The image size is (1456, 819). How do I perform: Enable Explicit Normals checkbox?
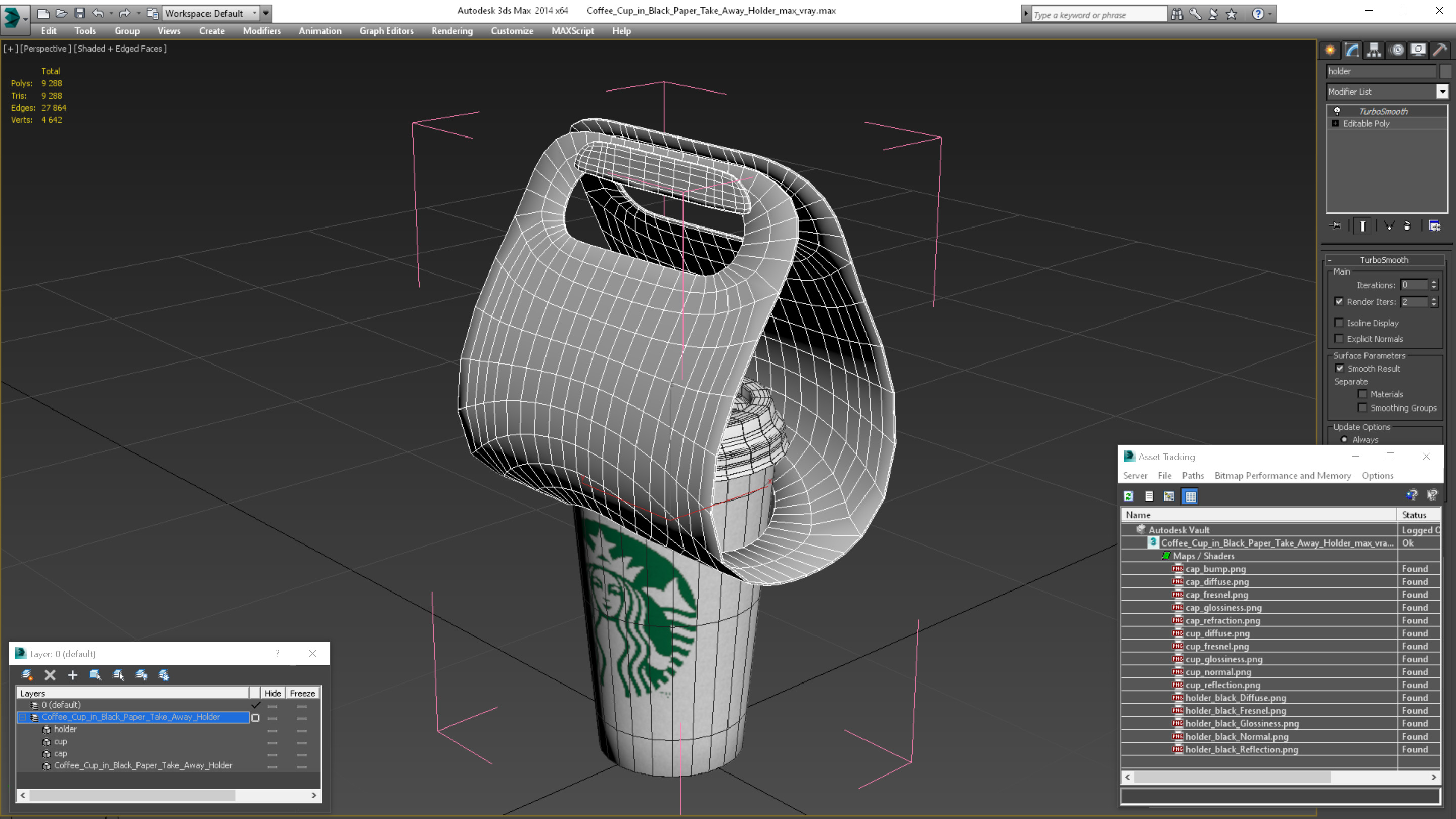[x=1339, y=339]
